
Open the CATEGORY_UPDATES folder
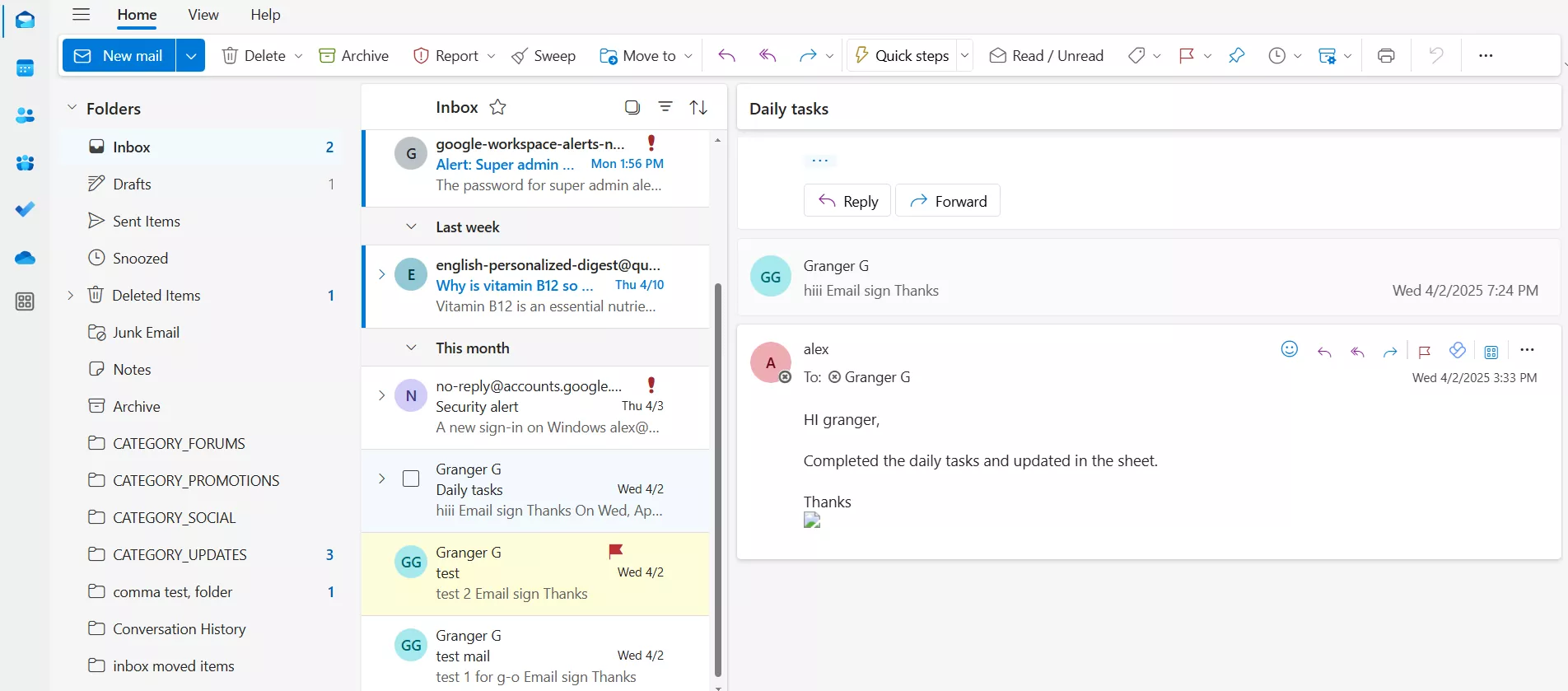point(204,554)
